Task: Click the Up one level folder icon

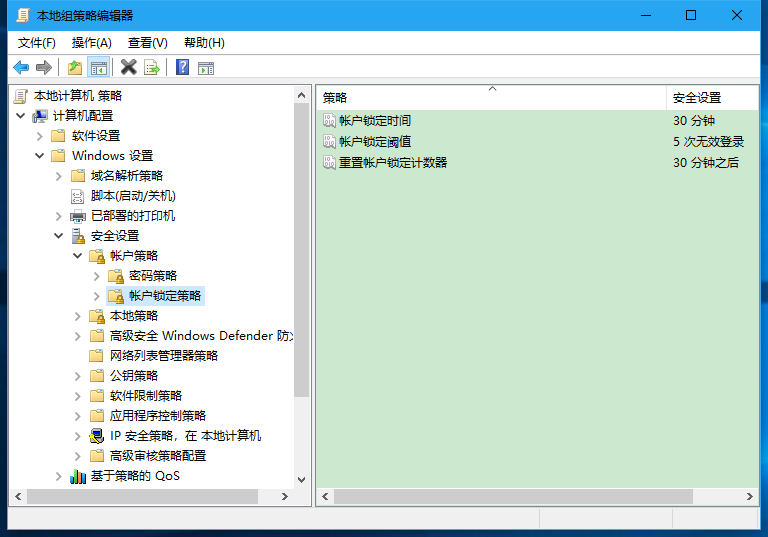Action: 75,67
